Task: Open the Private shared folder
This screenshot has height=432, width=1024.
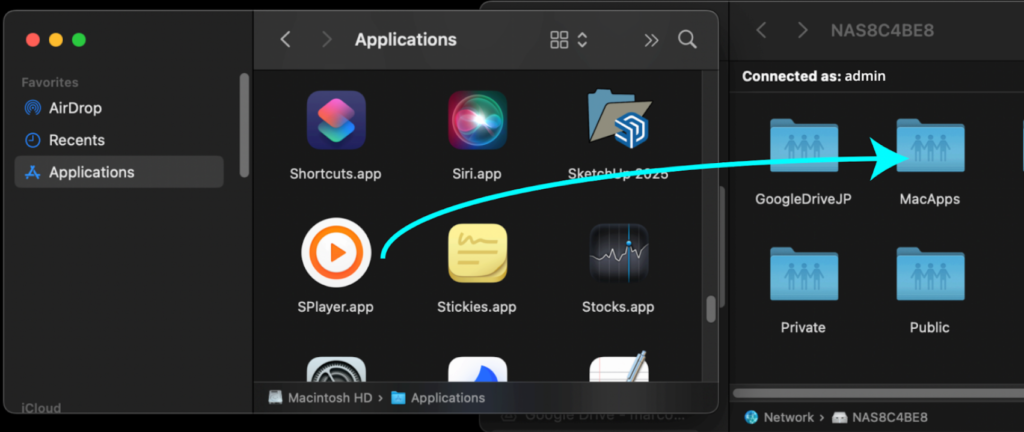Action: [803, 274]
